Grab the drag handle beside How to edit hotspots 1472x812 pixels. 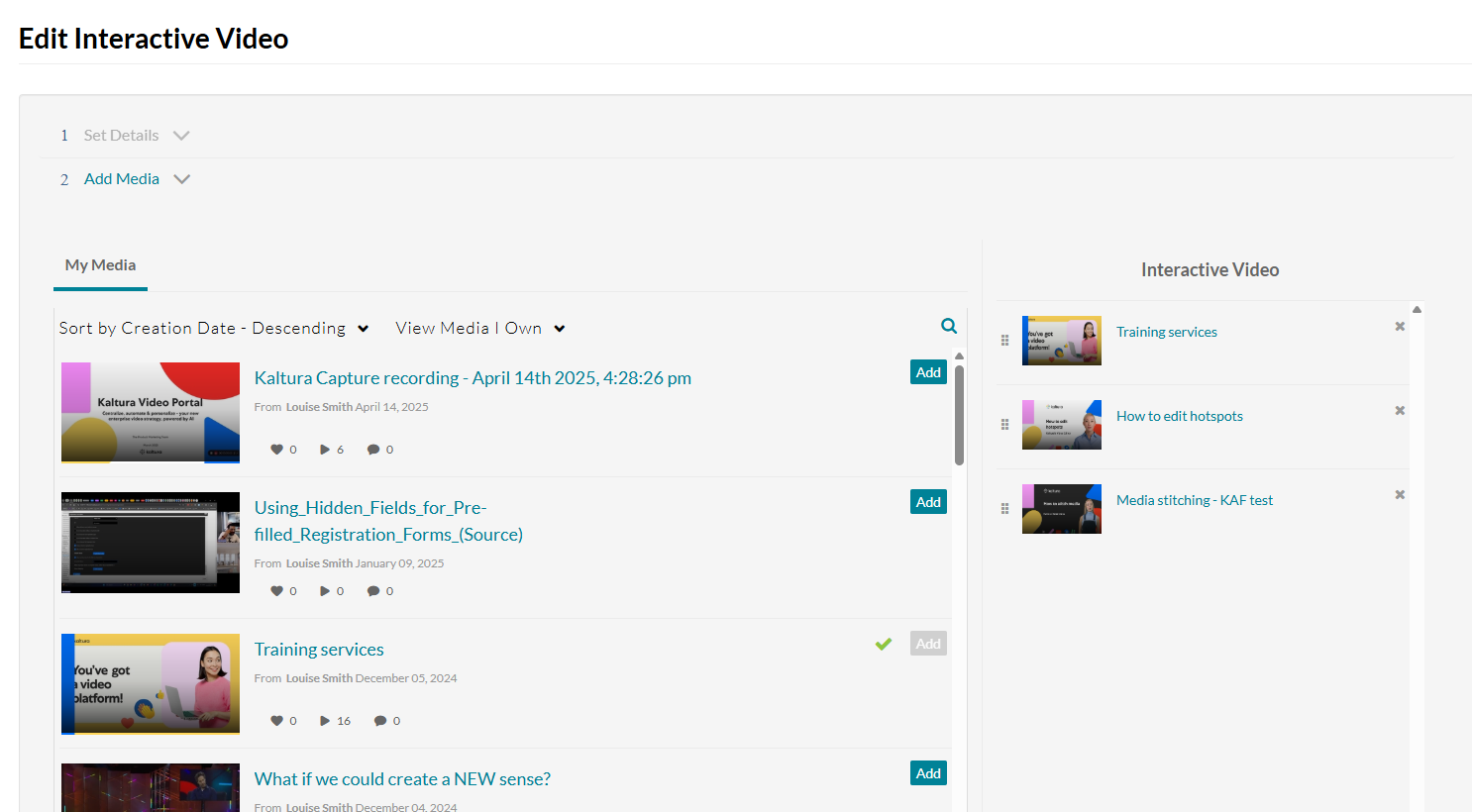click(1004, 424)
